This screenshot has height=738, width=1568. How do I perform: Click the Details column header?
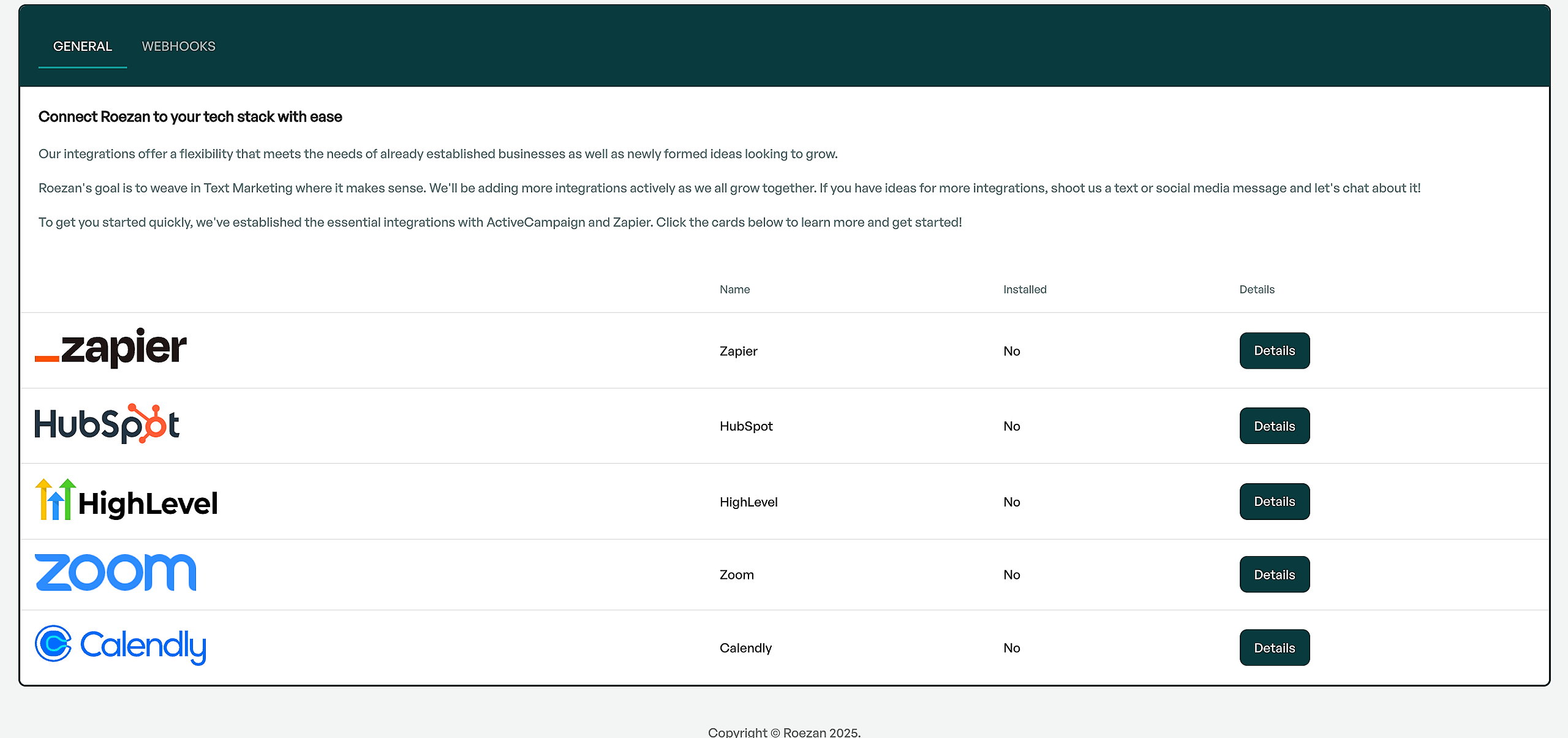[1256, 290]
